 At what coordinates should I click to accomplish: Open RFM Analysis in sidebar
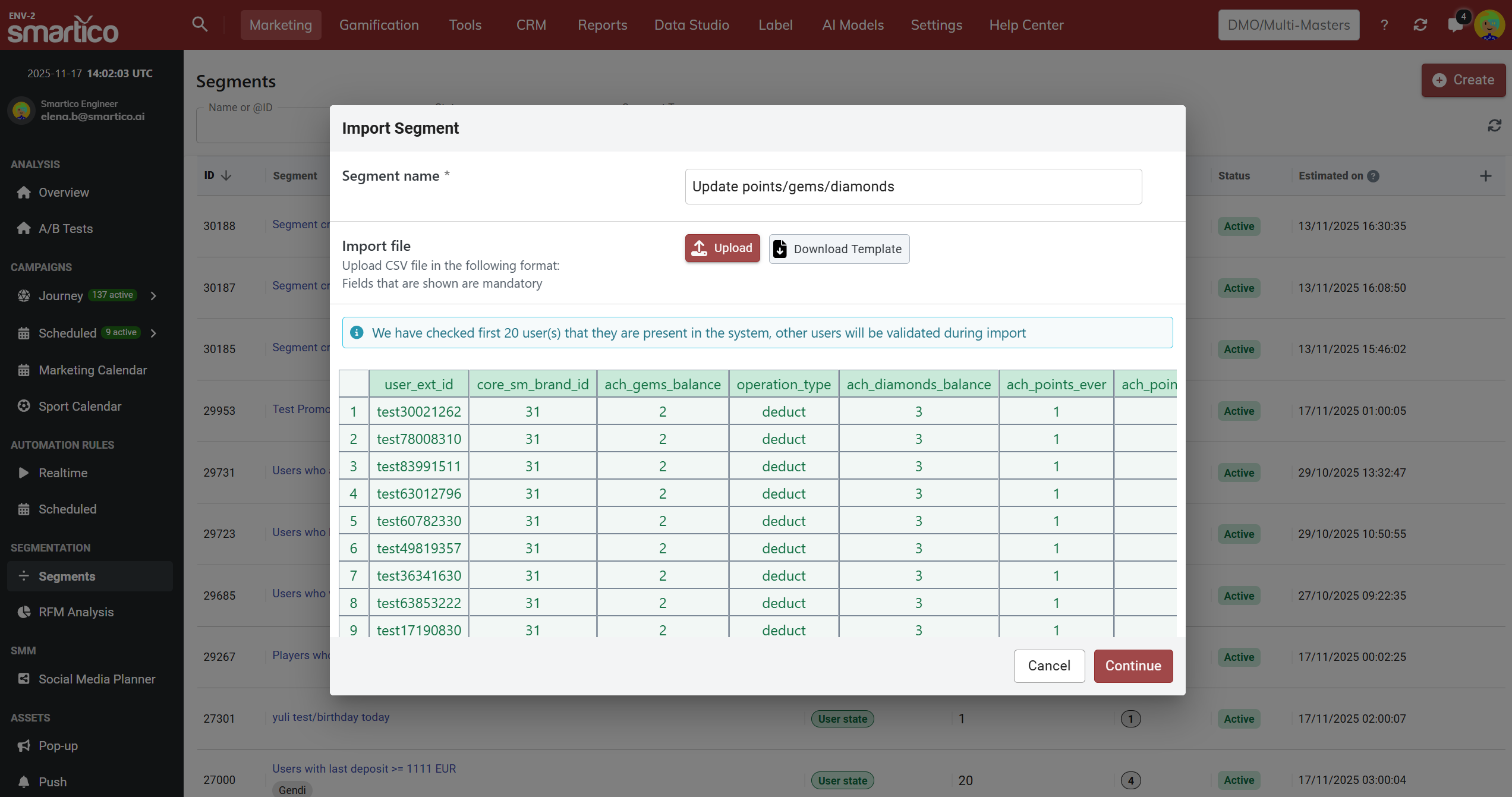point(76,612)
